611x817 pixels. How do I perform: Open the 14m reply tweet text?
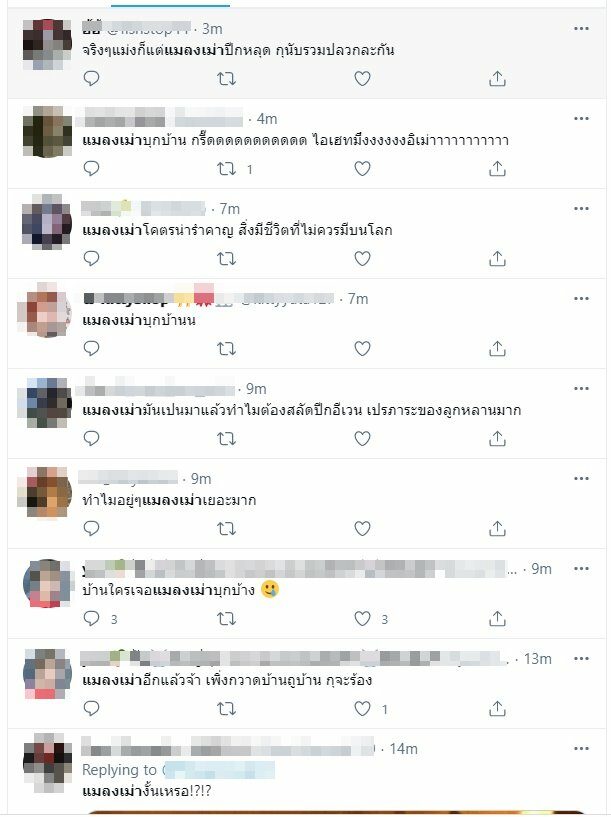(147, 791)
